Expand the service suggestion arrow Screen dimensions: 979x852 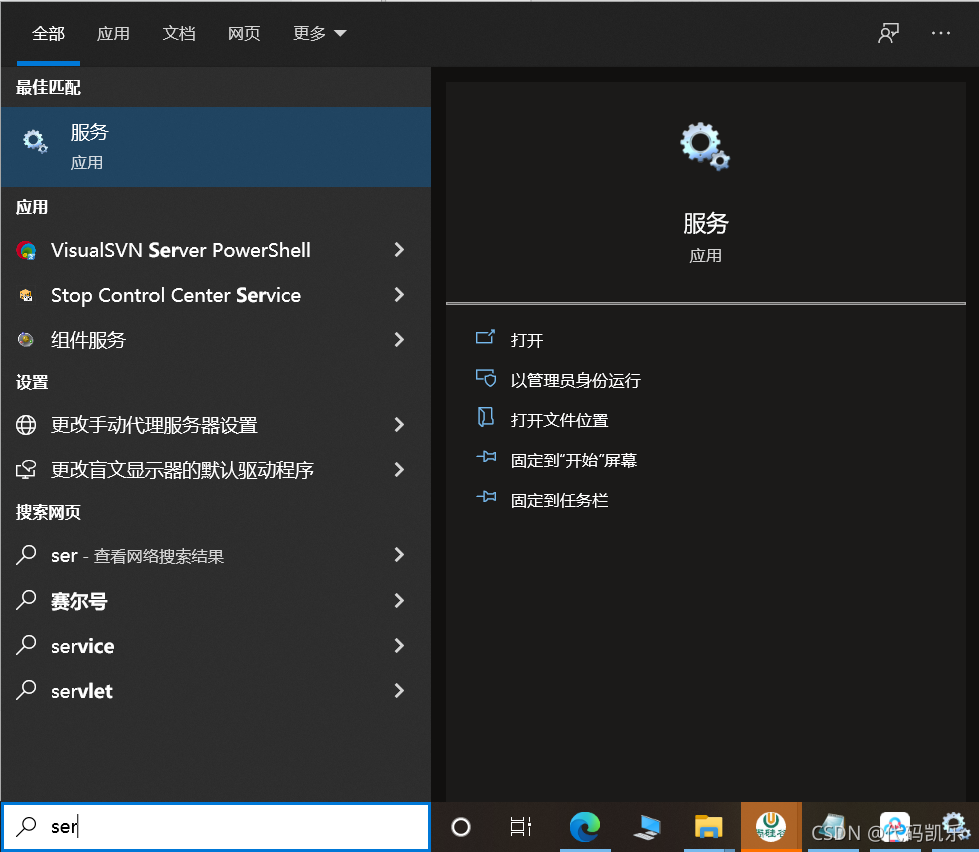(400, 645)
